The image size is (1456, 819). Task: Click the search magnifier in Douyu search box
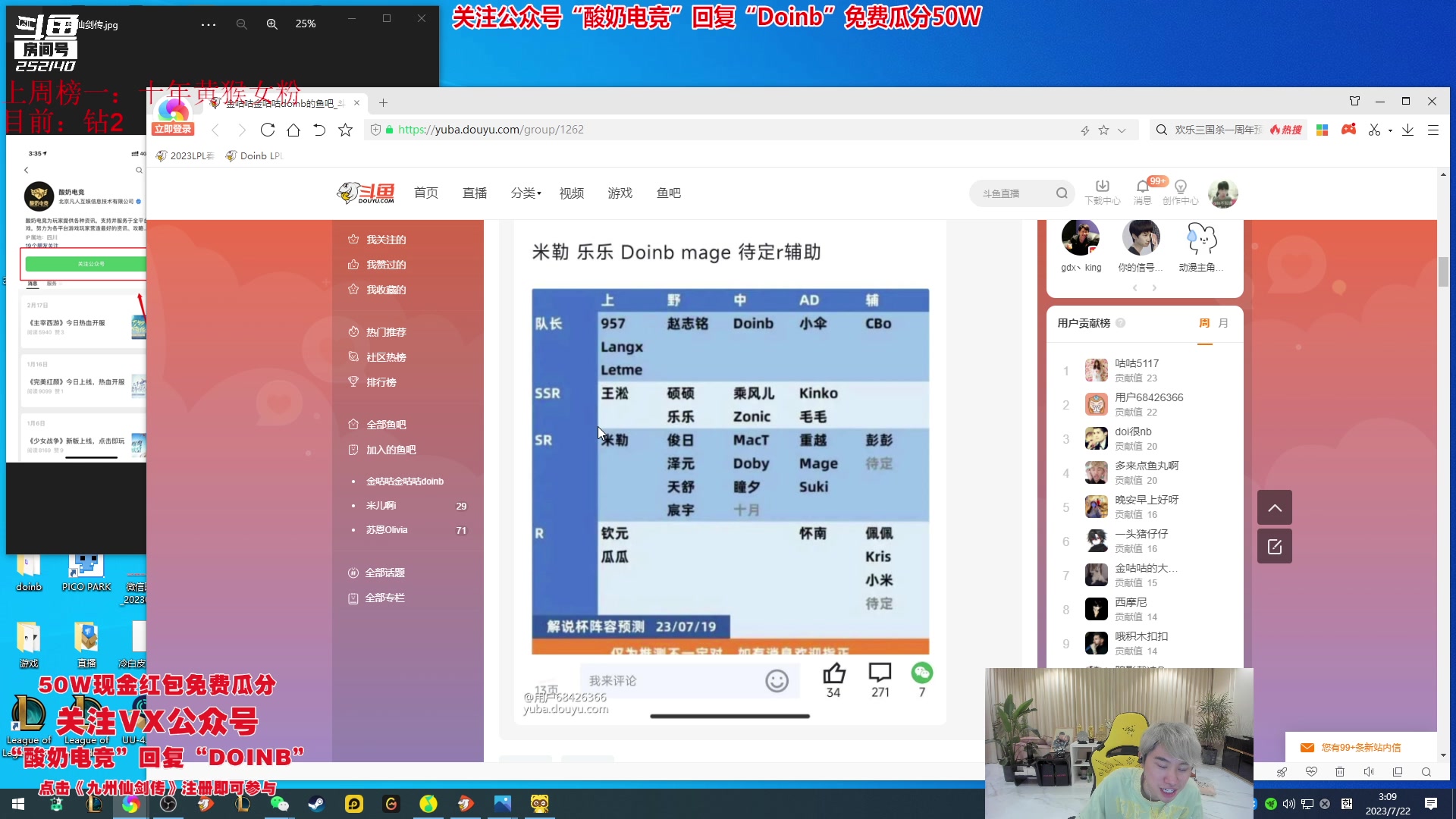(x=1062, y=193)
